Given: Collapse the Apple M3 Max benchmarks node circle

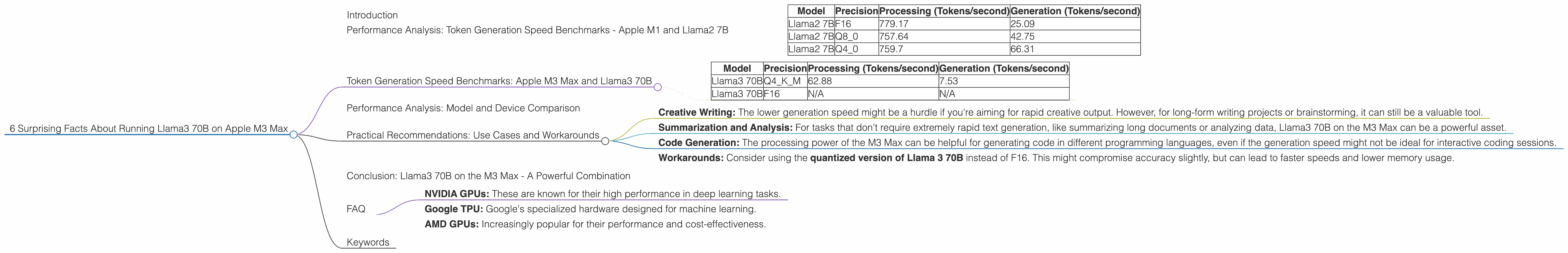Looking at the screenshot, I should click(657, 87).
